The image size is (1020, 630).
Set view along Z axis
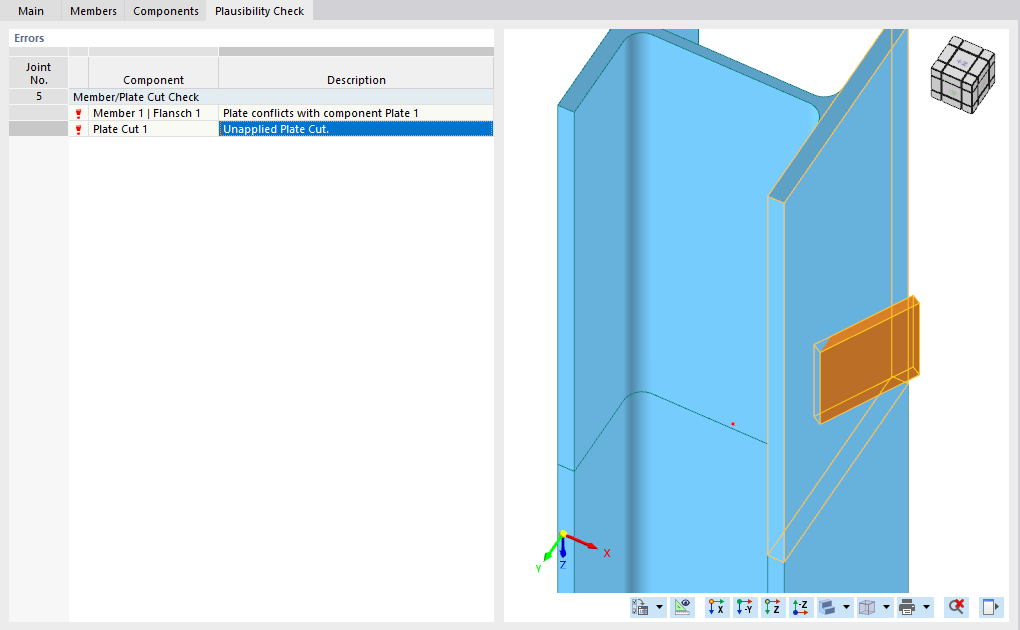pyautogui.click(x=773, y=607)
